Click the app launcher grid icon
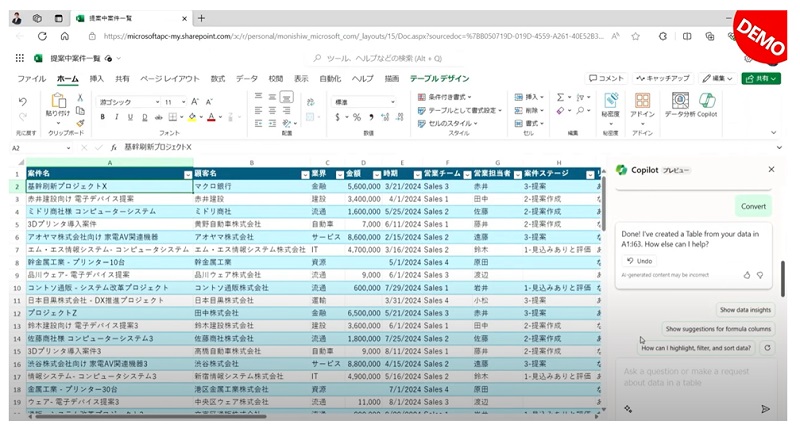The width and height of the screenshot is (800, 430). point(19,58)
